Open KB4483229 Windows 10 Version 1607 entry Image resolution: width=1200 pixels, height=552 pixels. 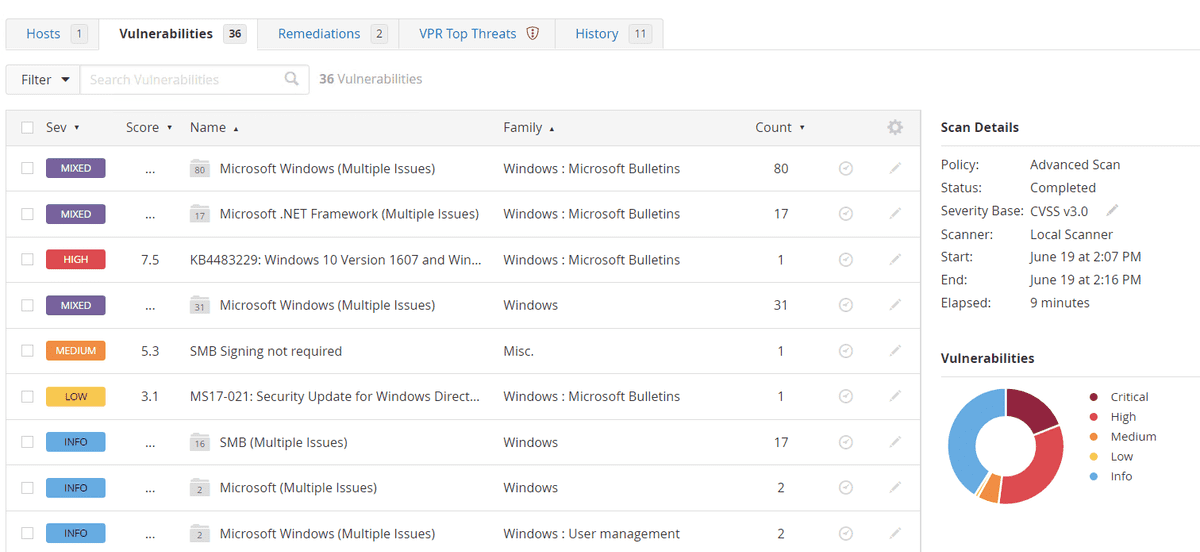(337, 260)
